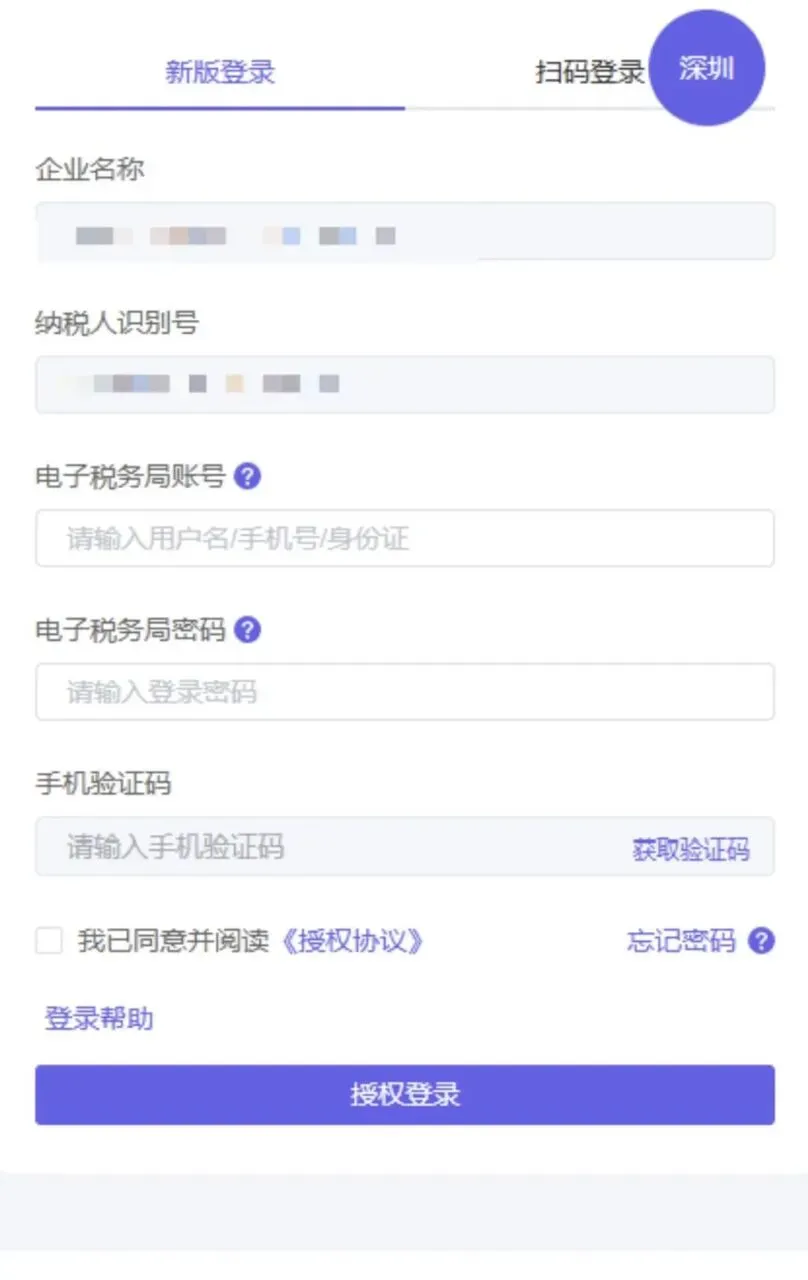This screenshot has width=808, height=1280.
Task: Click 获取验证码 to request SMS code
Action: tap(690, 850)
